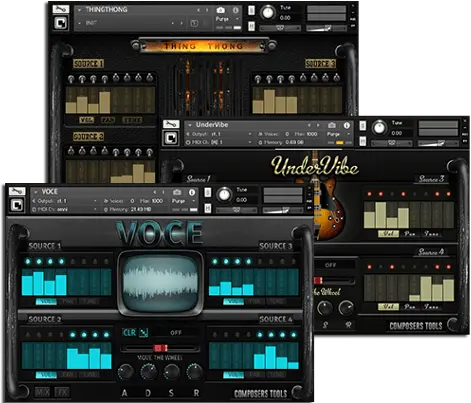The image size is (471, 403).
Task: Open the Output dropdown in UnderVibe header
Action: tap(250, 134)
